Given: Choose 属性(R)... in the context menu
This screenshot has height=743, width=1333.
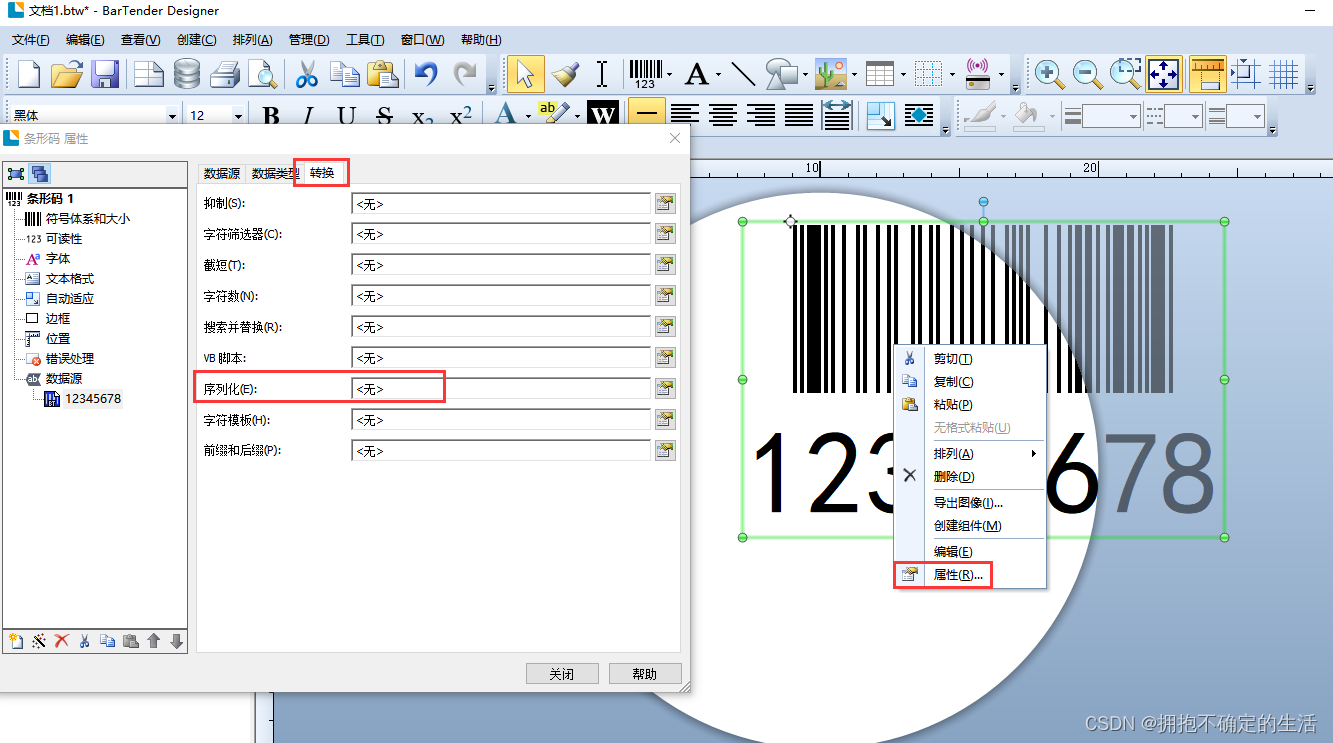Looking at the screenshot, I should pos(958,575).
